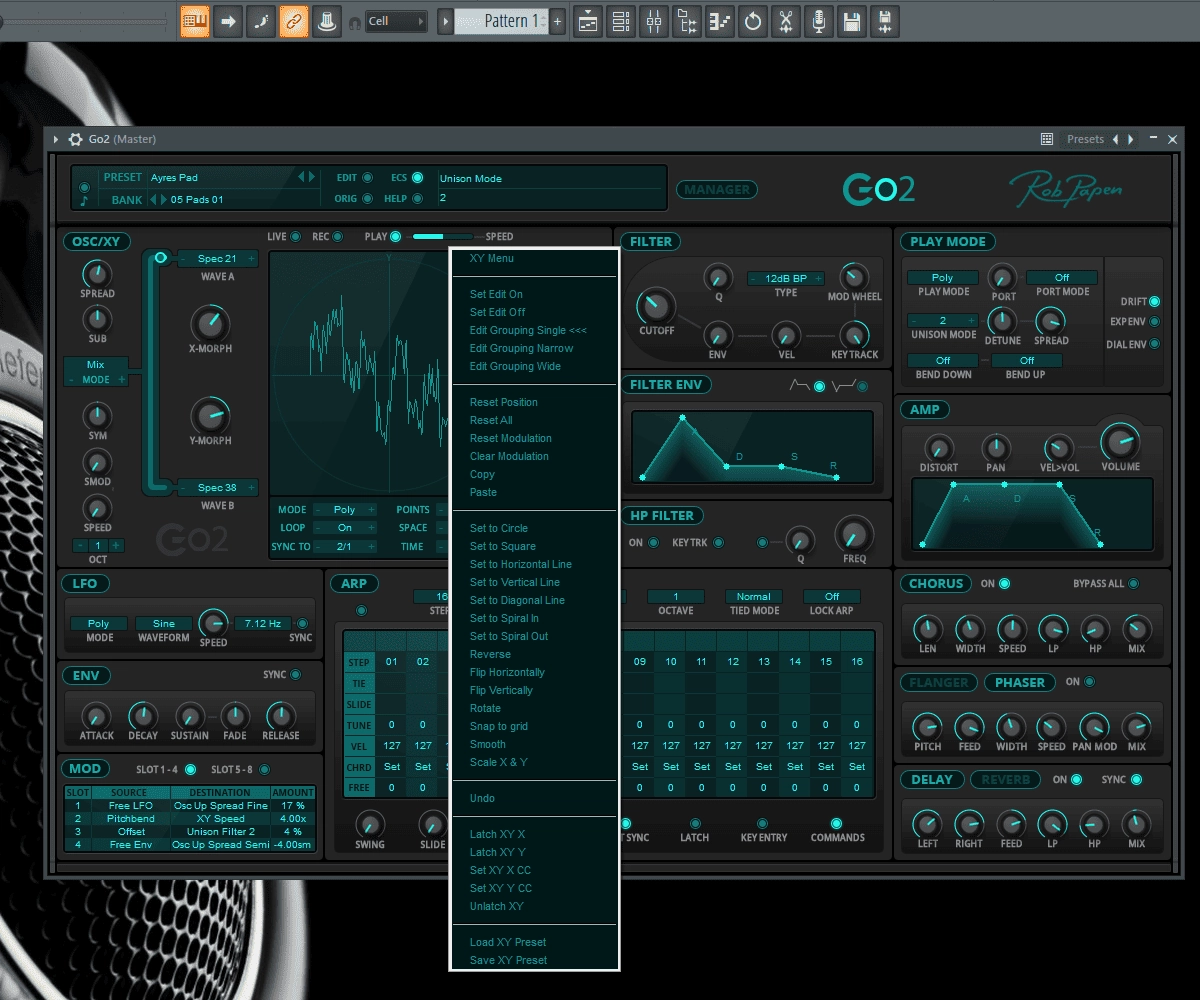1200x1000 pixels.
Task: Click the music note icon by BANK
Action: point(84,200)
